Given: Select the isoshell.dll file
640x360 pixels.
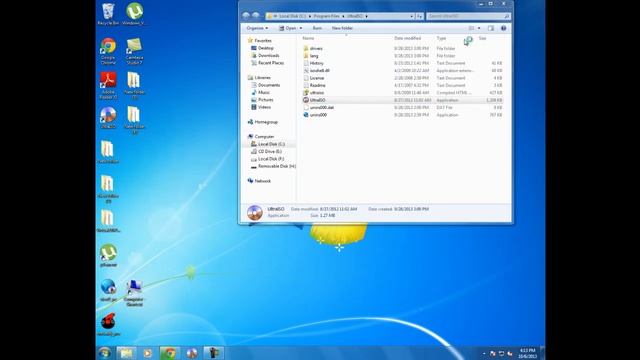Looking at the screenshot, I should [x=319, y=71].
